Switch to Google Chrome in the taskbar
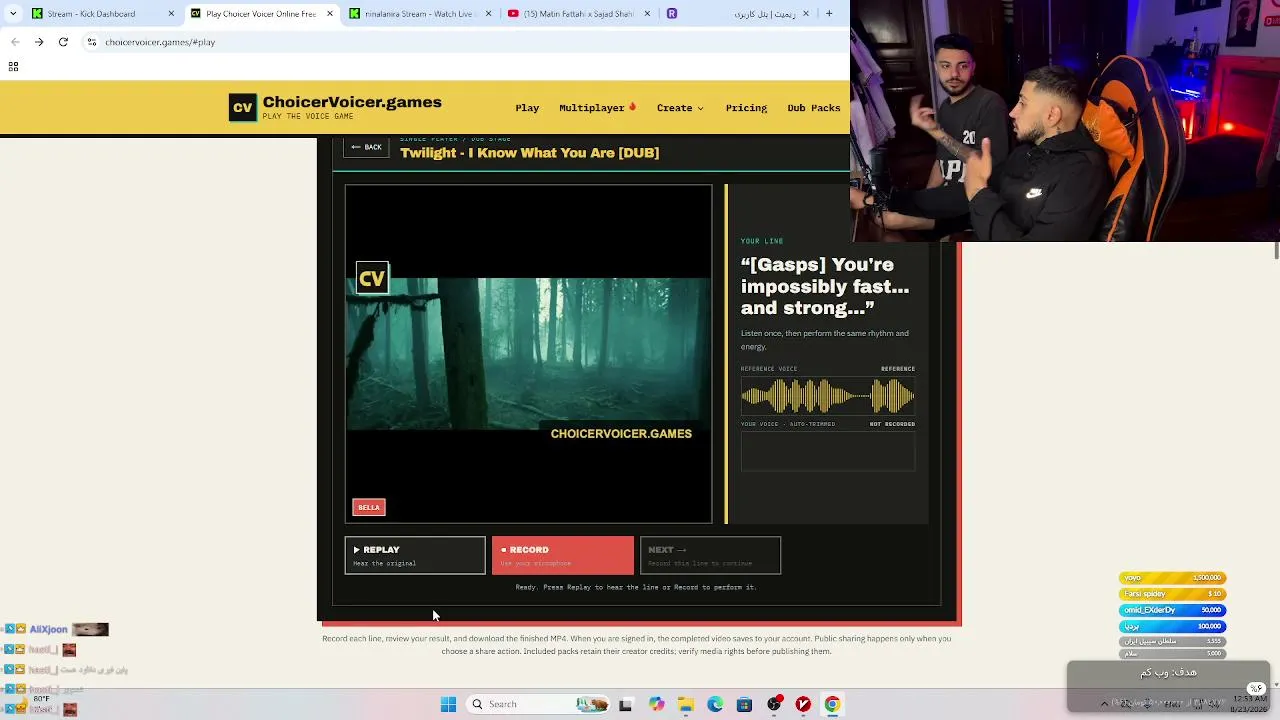This screenshot has width=1280, height=720. 832,704
